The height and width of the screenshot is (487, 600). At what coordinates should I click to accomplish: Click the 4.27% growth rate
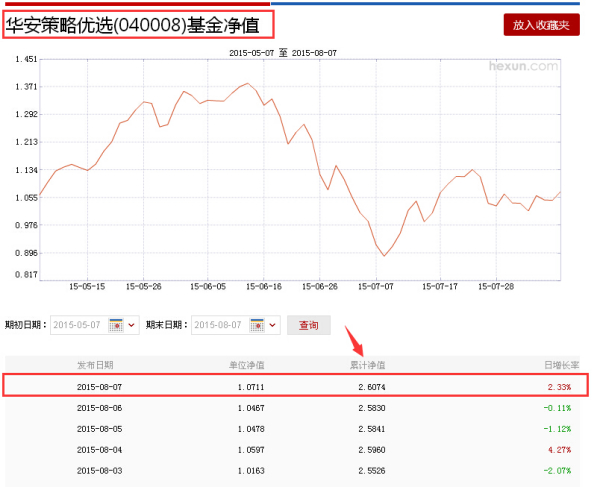pos(559,450)
